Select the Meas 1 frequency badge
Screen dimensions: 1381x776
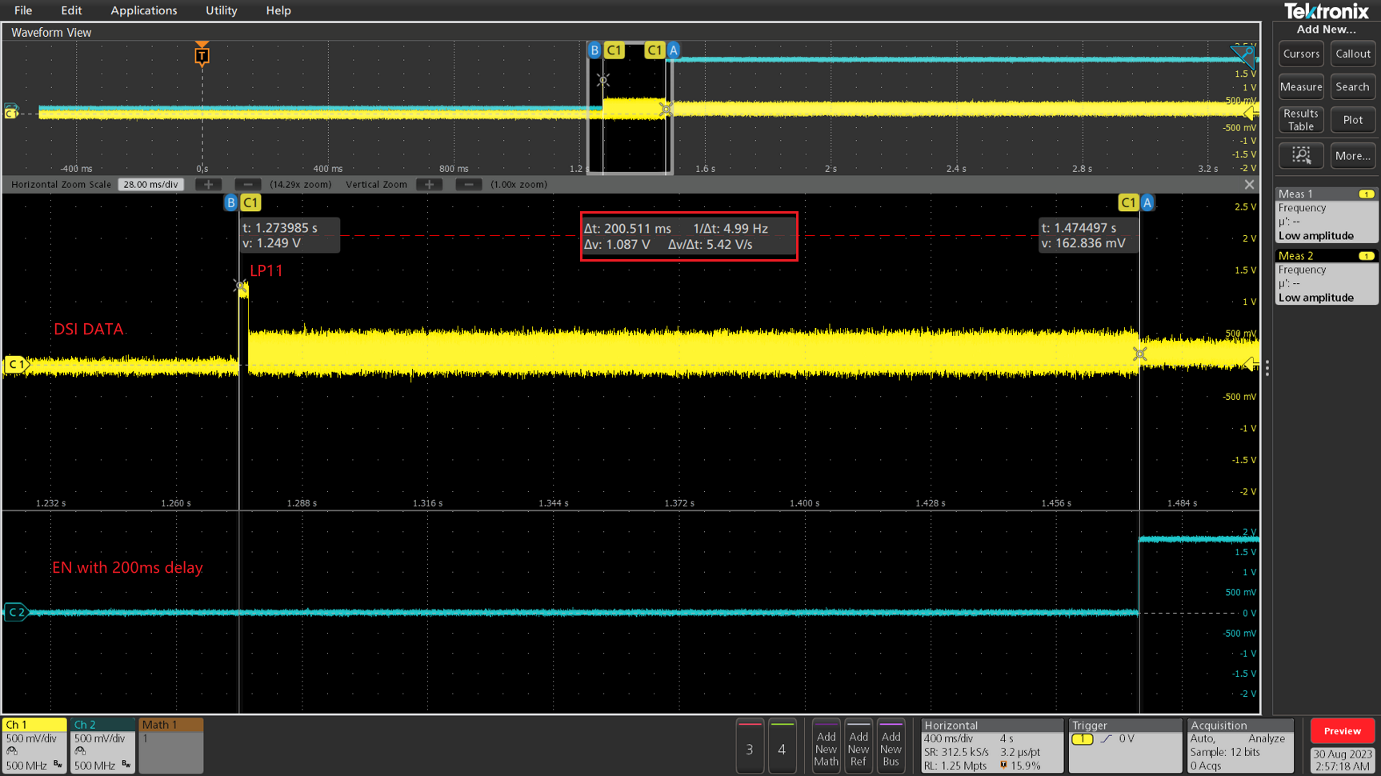tap(1326, 215)
